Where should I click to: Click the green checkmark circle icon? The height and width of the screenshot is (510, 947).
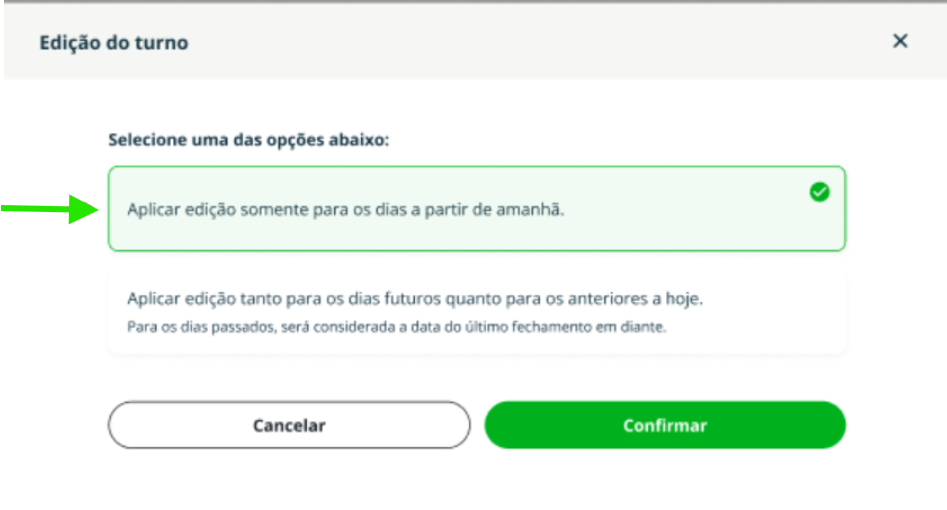tap(819, 192)
